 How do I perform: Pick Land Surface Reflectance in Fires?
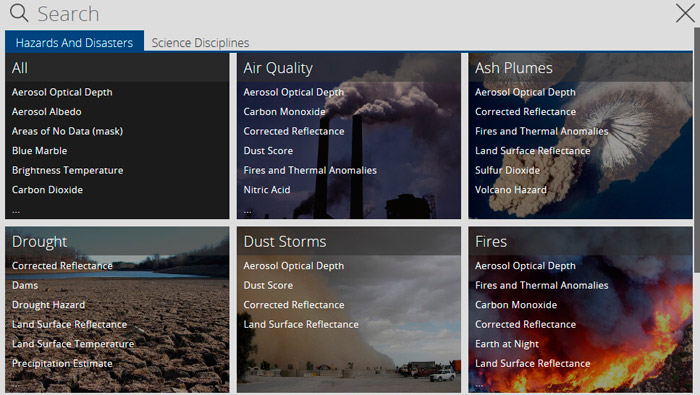[533, 364]
